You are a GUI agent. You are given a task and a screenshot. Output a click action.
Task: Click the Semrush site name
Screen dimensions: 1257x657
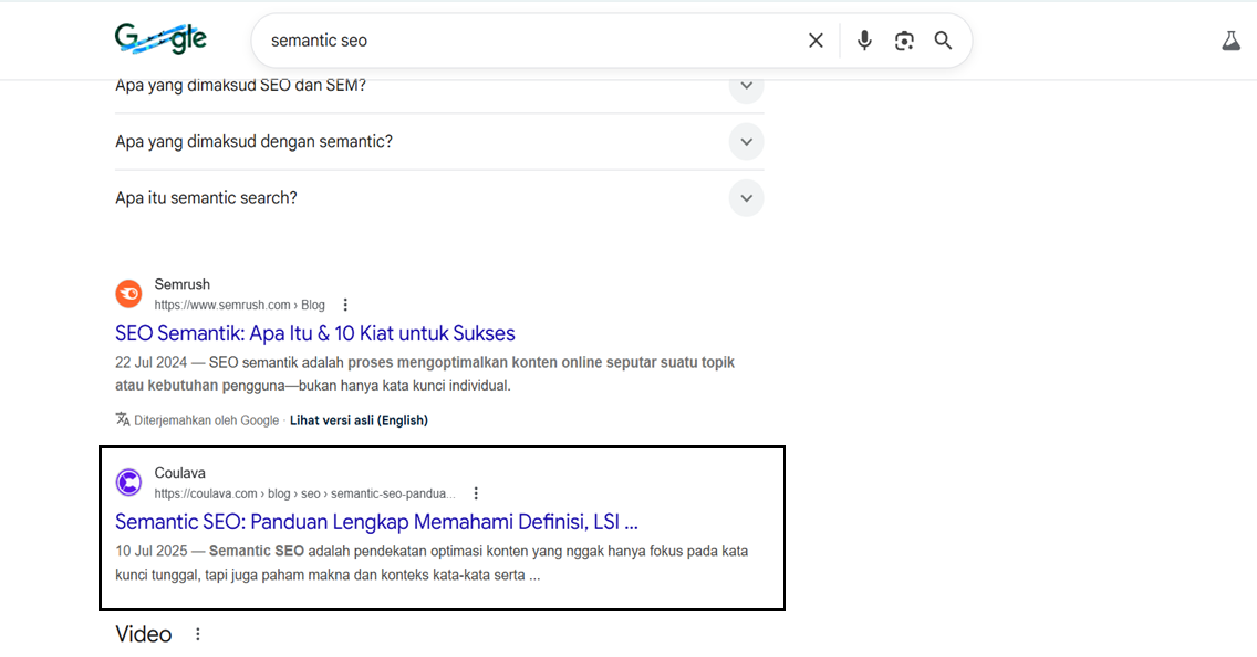pyautogui.click(x=182, y=284)
